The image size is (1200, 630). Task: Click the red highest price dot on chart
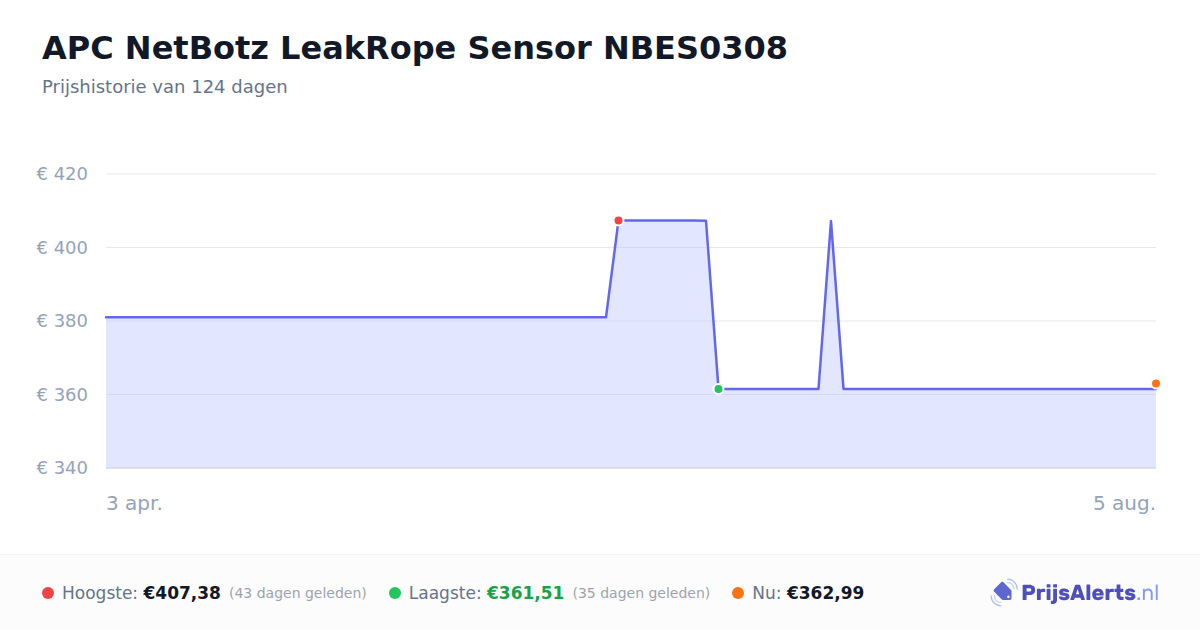(618, 220)
